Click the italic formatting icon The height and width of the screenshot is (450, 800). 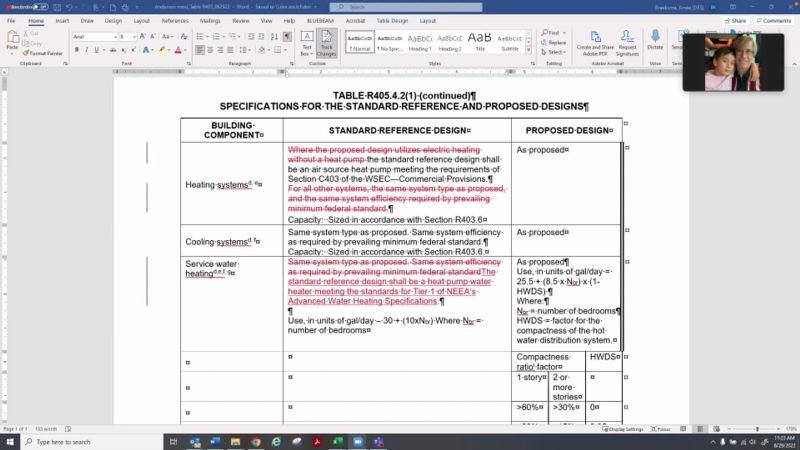coord(88,49)
